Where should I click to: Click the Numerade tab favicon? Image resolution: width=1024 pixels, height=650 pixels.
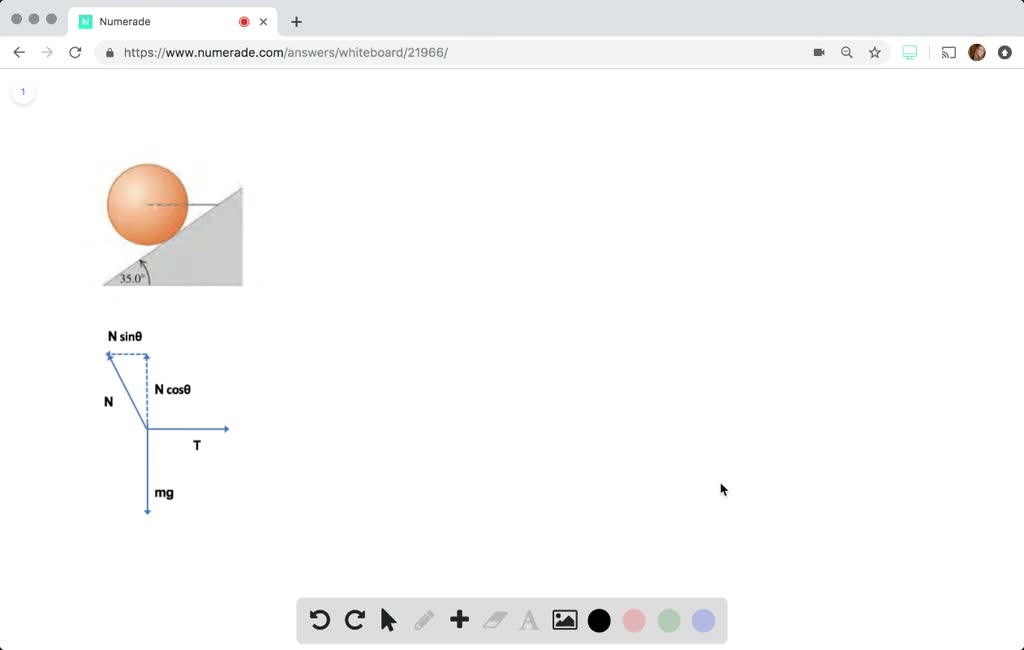tap(86, 22)
